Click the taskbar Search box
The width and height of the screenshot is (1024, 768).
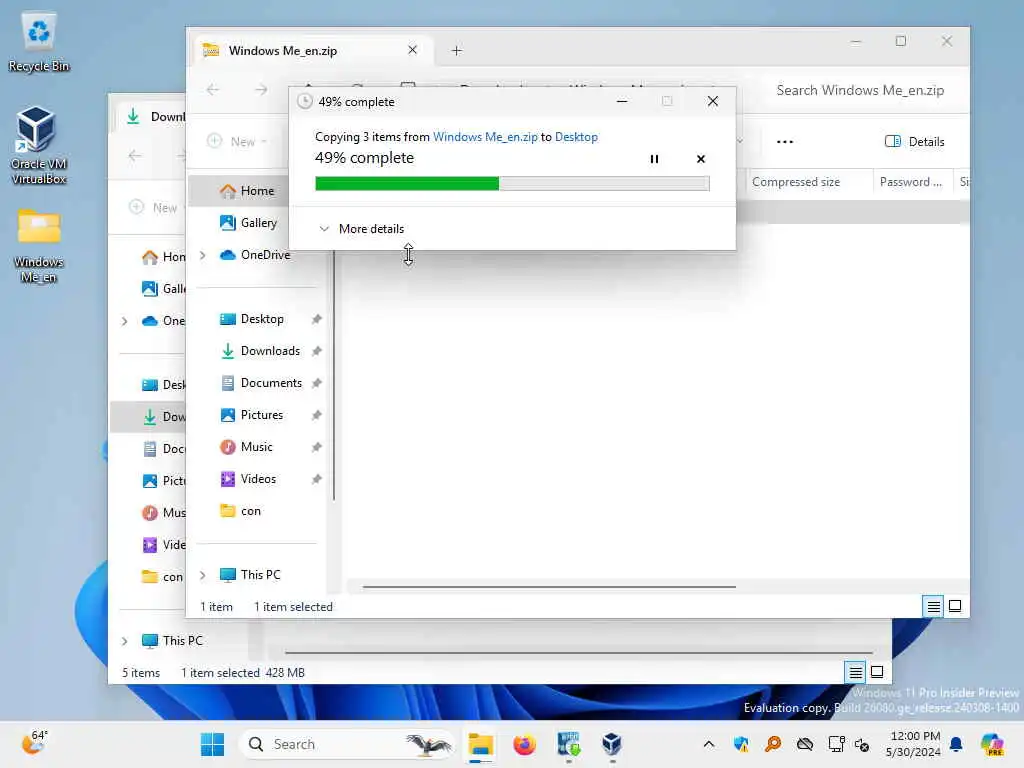(347, 744)
